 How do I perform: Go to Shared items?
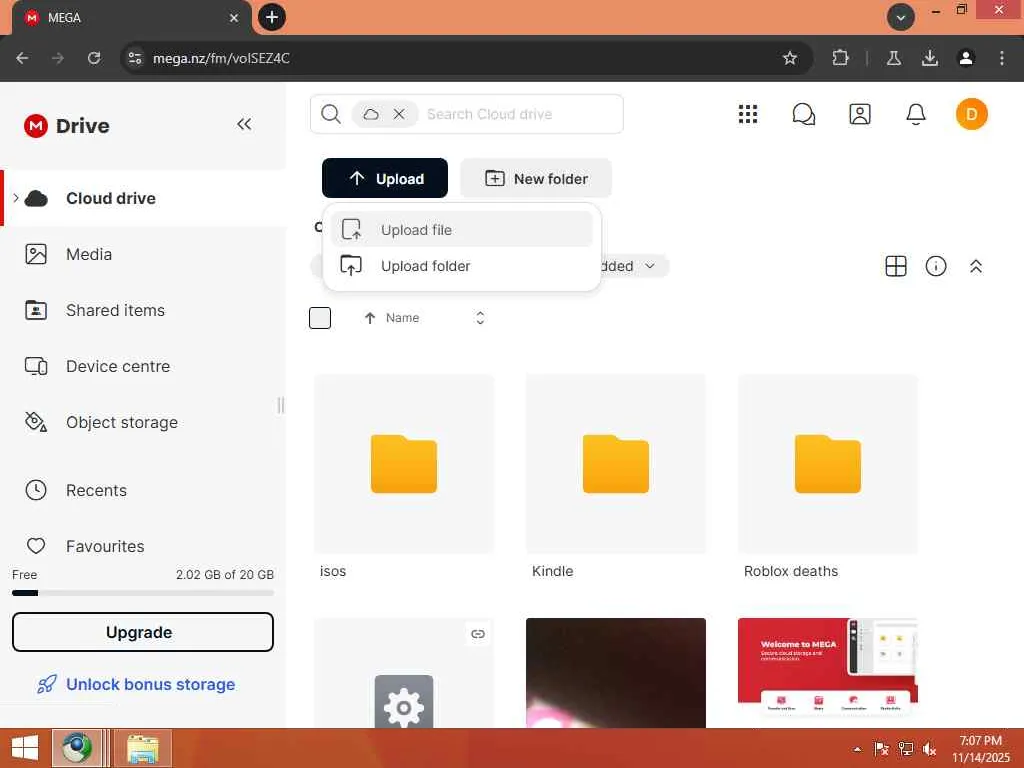[115, 310]
